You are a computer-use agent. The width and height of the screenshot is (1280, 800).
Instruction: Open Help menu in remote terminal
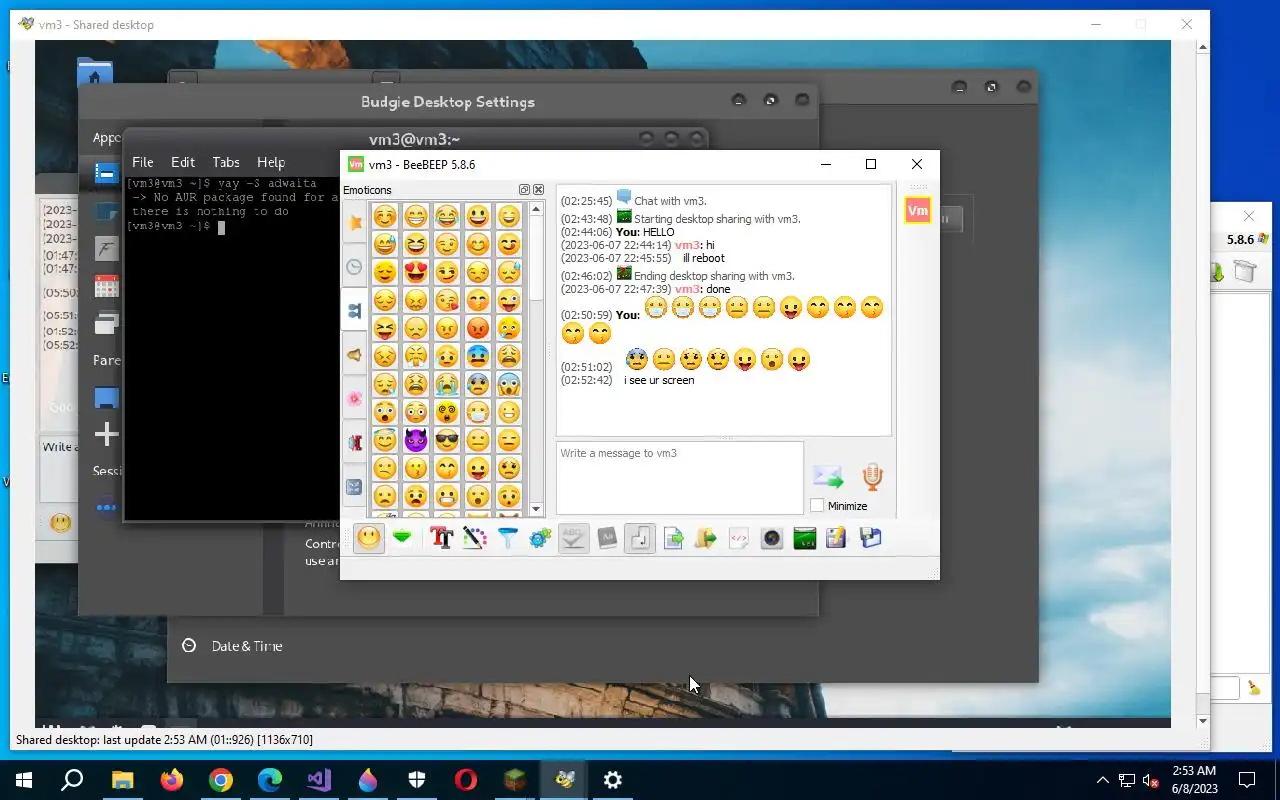[271, 162]
